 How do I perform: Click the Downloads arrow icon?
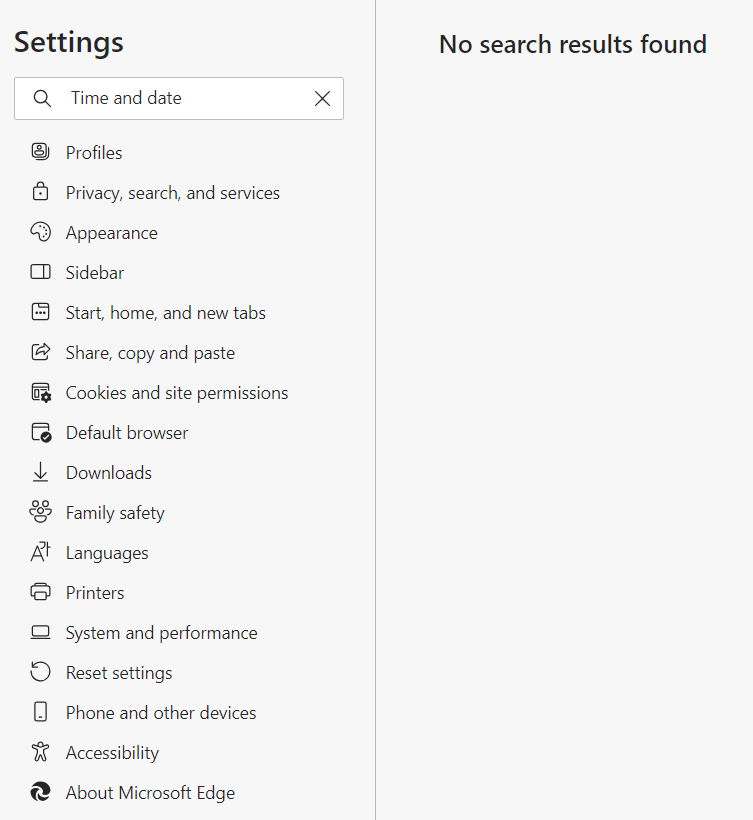point(40,472)
